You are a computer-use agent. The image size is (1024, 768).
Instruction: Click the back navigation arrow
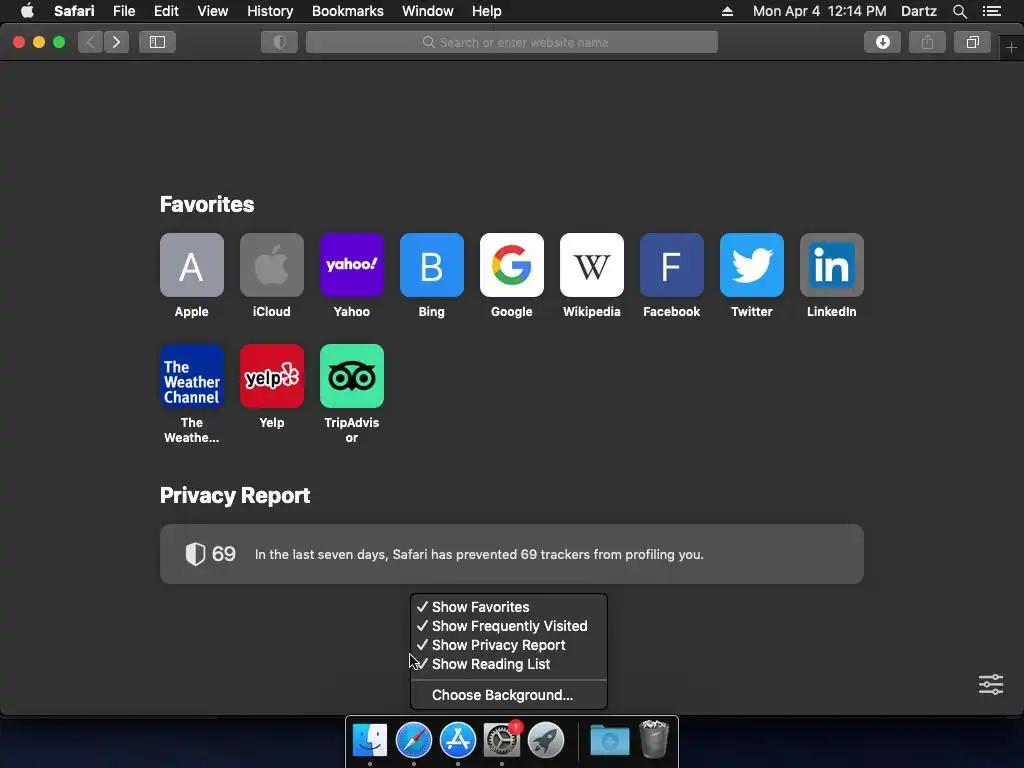[91, 42]
